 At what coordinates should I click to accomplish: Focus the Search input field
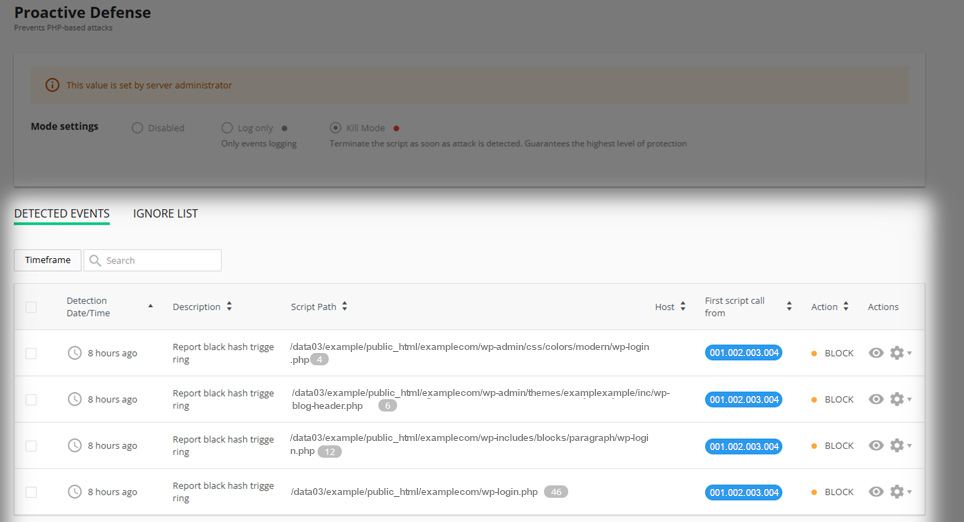click(x=152, y=260)
